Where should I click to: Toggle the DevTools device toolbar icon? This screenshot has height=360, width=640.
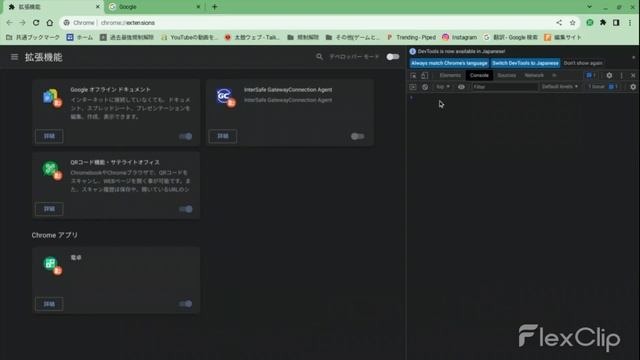[424, 76]
